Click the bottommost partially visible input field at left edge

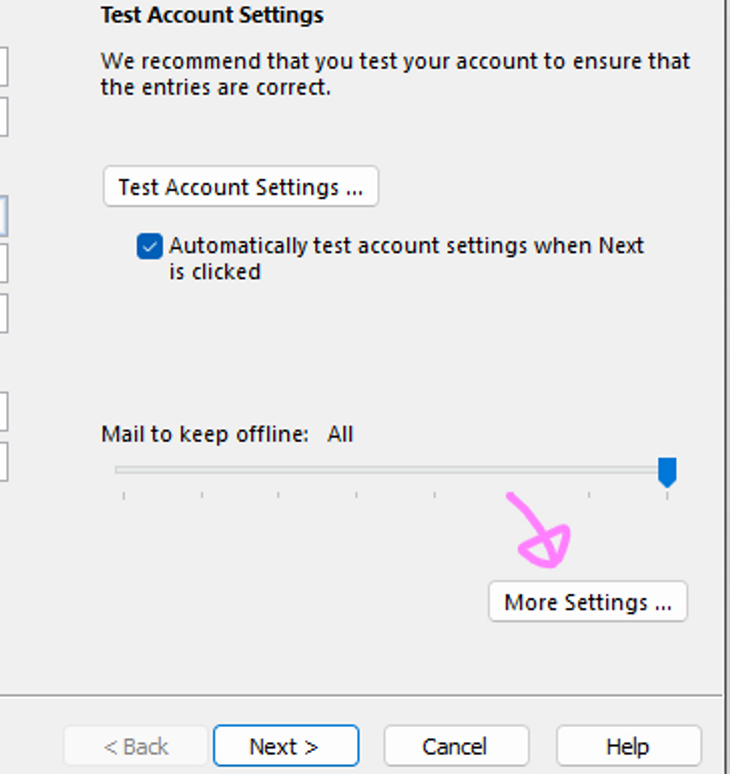pos(3,460)
